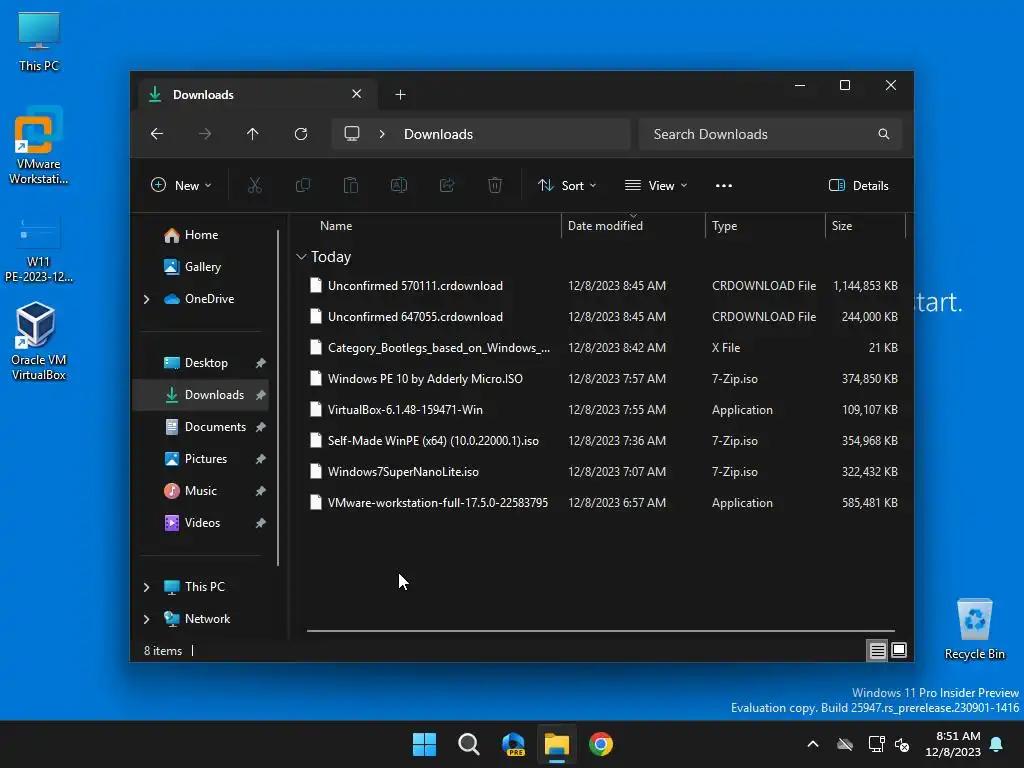
Task: Select the W11 PE-2023-12 desktop file
Action: pyautogui.click(x=39, y=250)
